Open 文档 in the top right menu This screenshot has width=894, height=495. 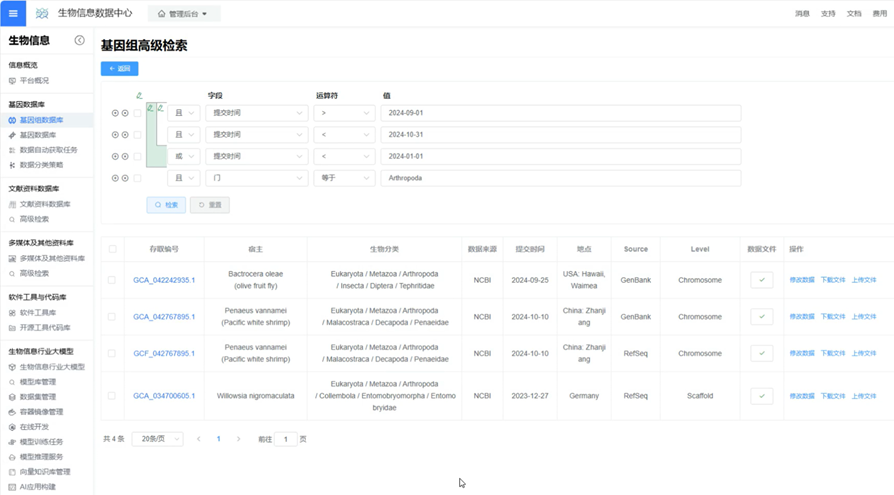[x=854, y=14]
